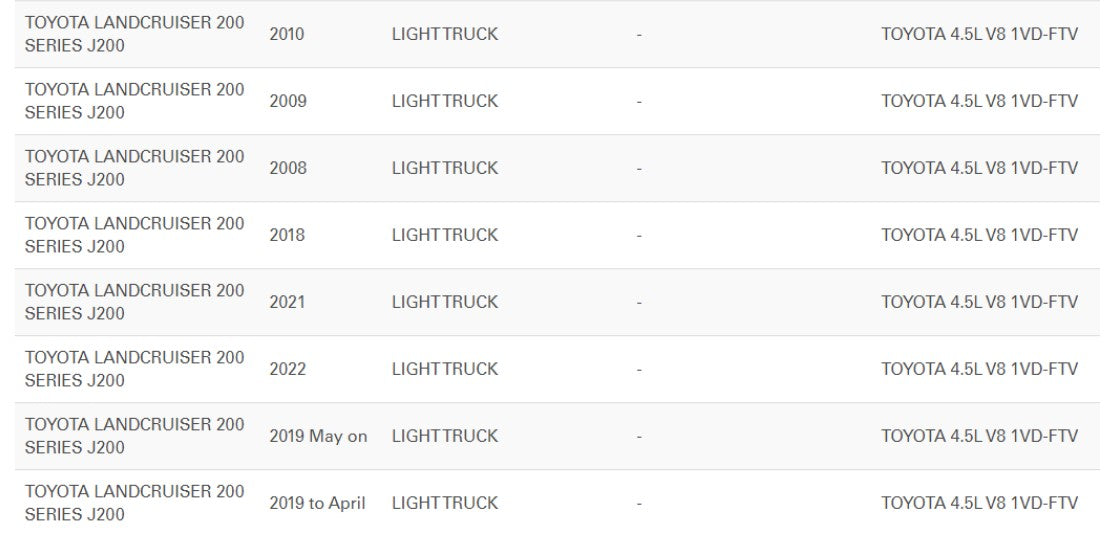Click the dash cell in the 2009 row
Image resolution: width=1104 pixels, height=542 pixels.
point(638,101)
